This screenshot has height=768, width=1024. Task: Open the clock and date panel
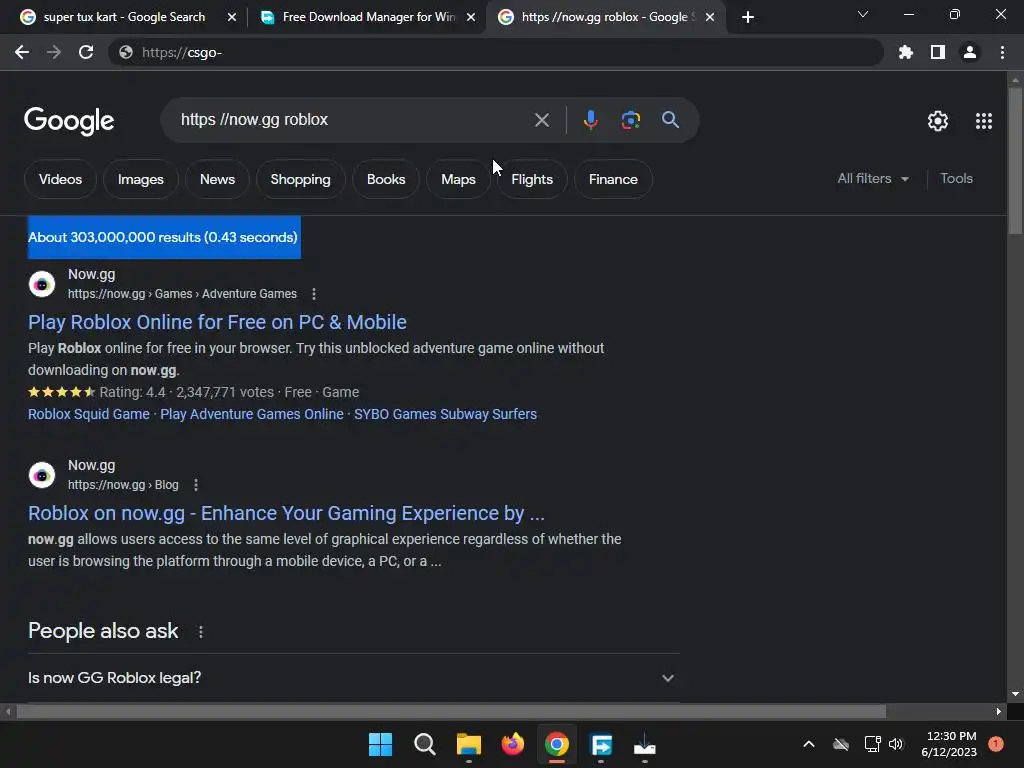click(x=949, y=744)
